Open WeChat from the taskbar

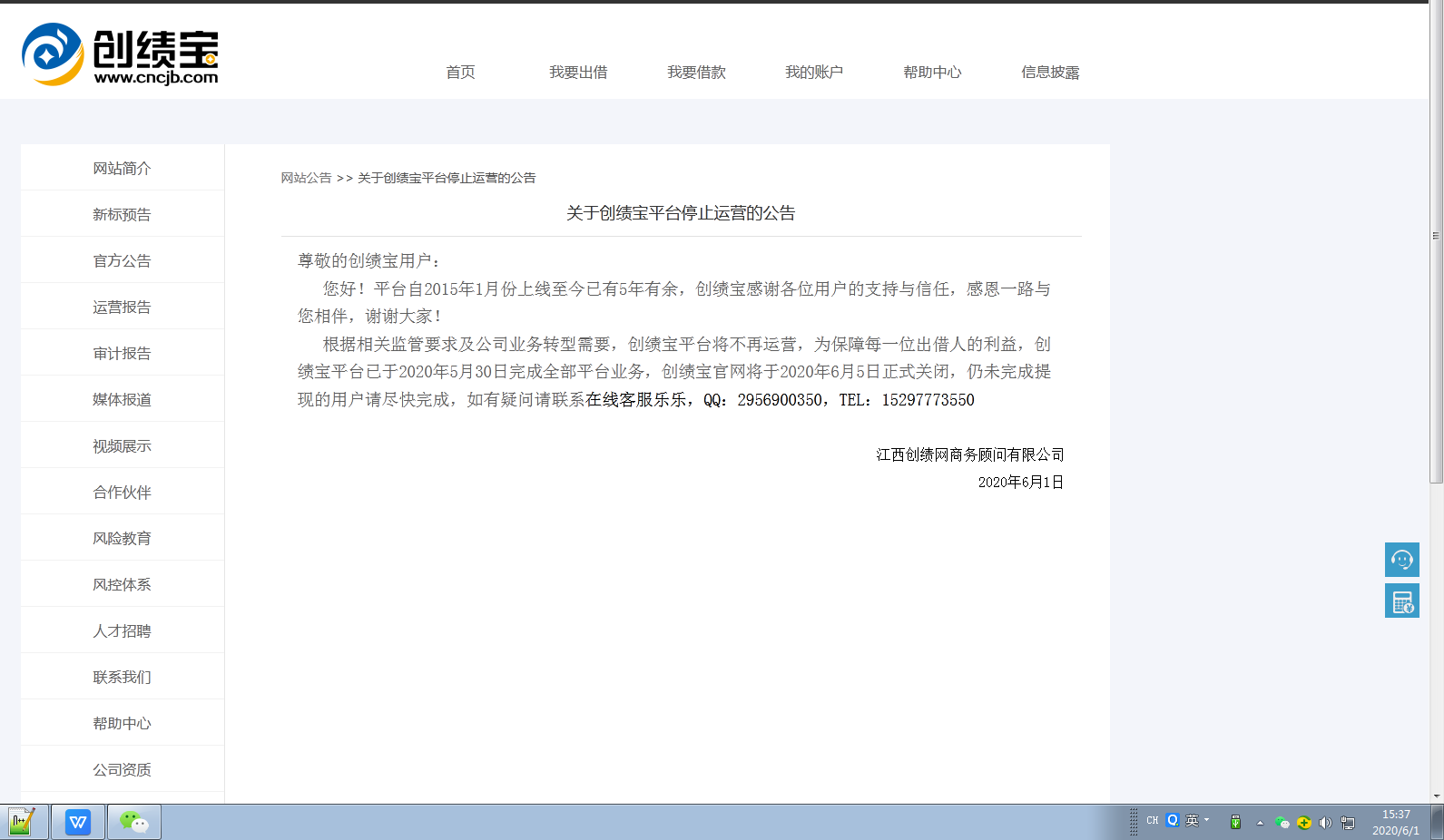pyautogui.click(x=134, y=822)
